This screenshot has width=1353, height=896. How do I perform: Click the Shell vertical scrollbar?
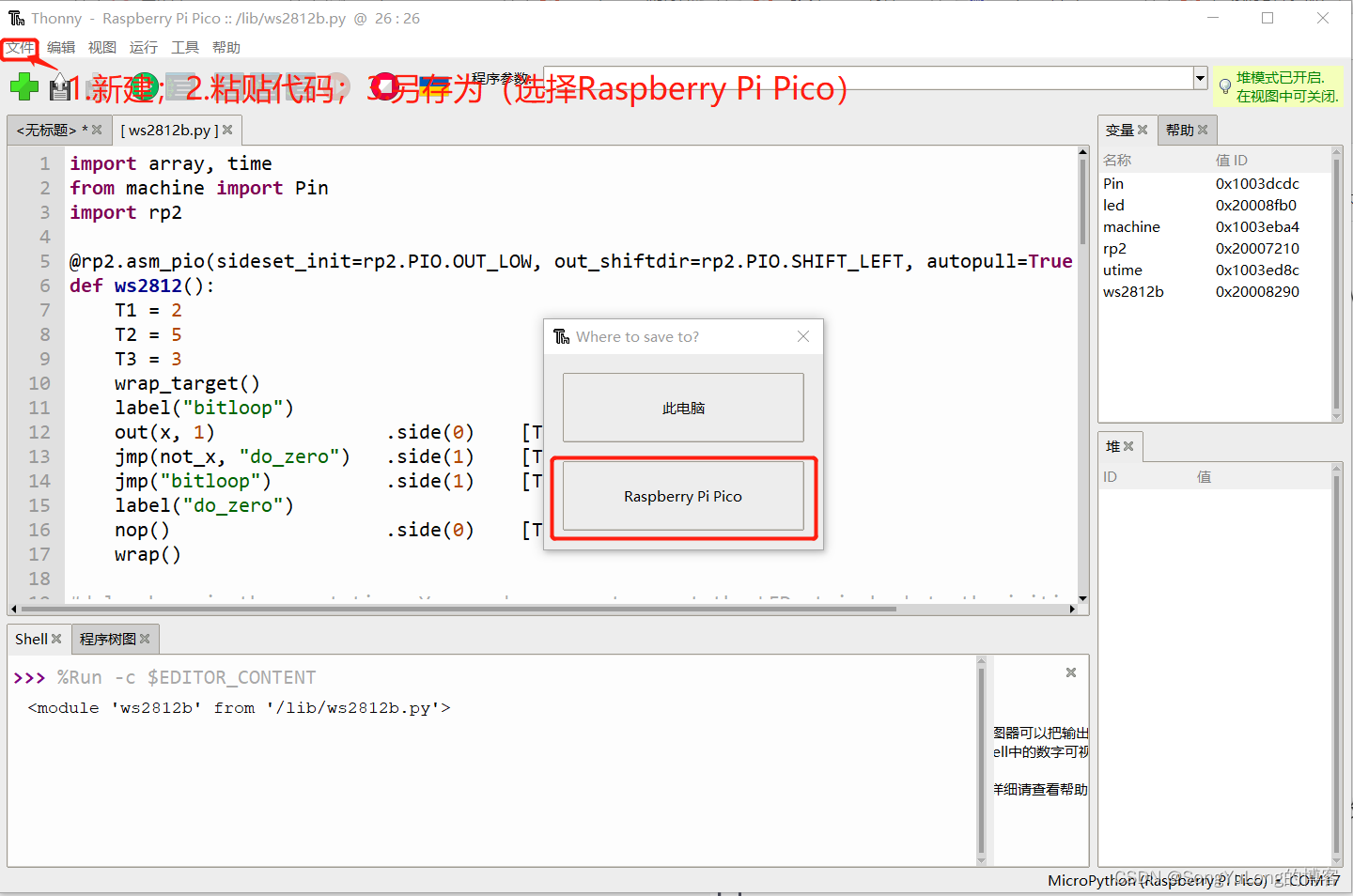982,759
